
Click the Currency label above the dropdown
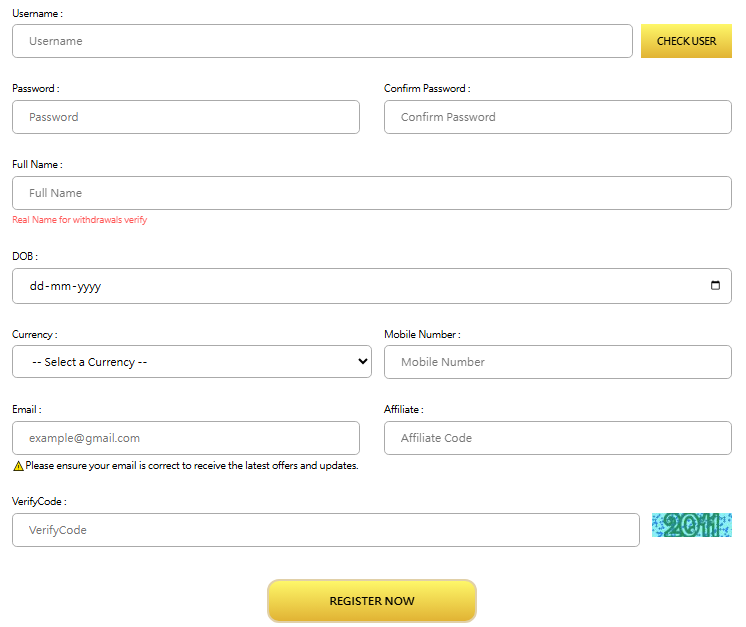pos(34,334)
